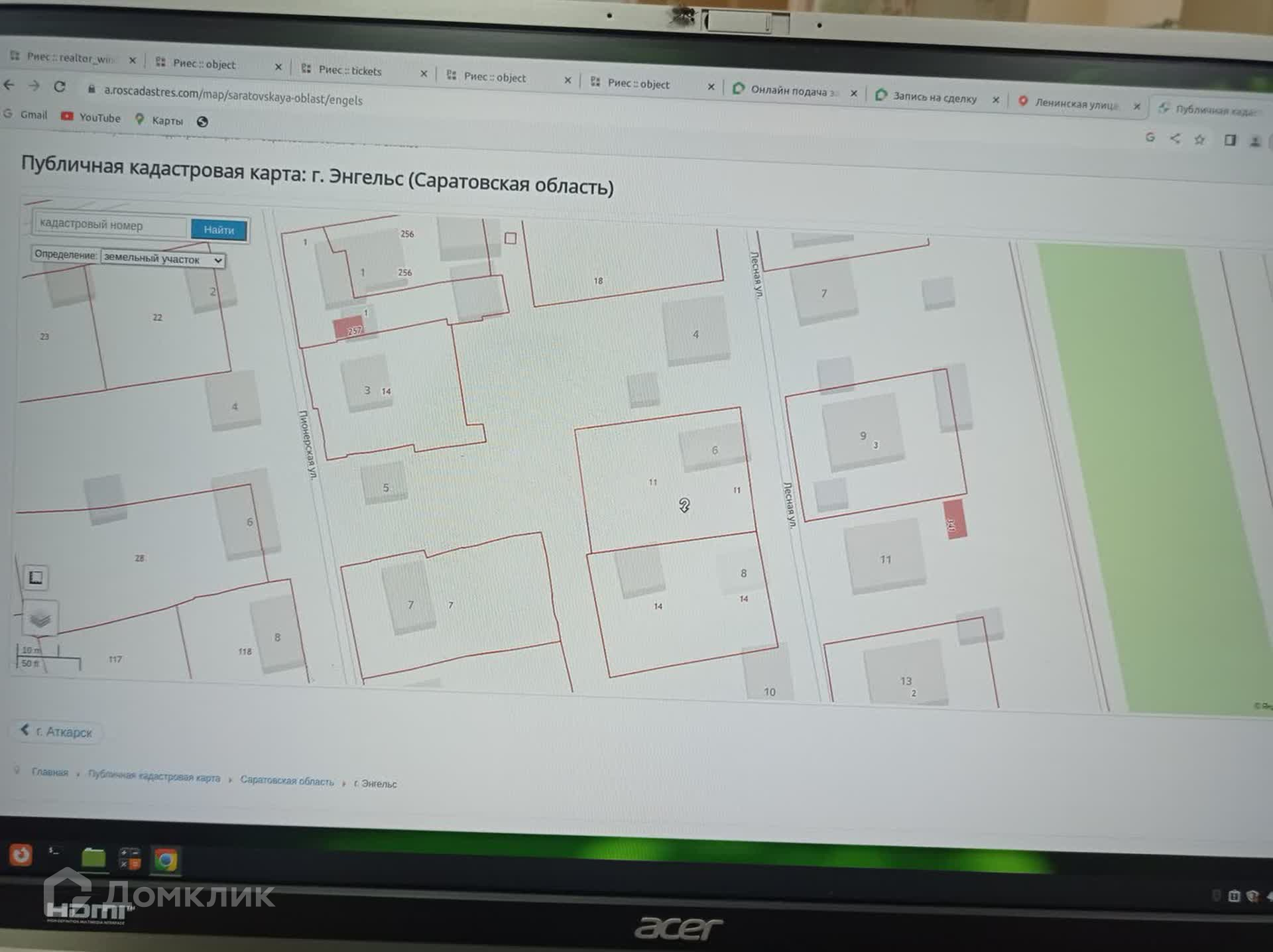Open browser side panel icon
The image size is (1273, 952).
[1230, 141]
